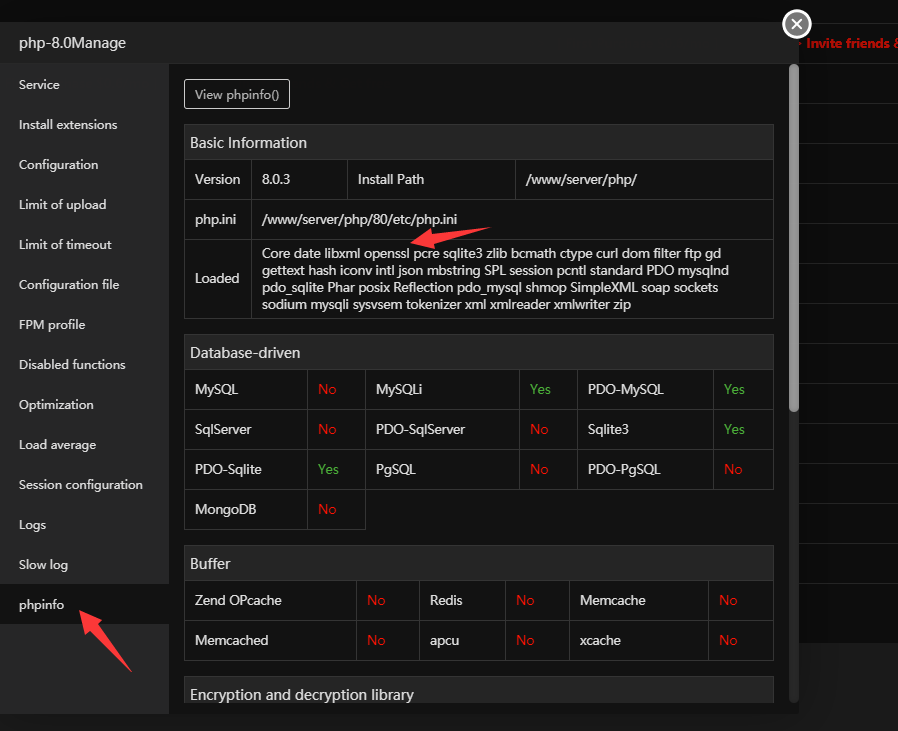Select the phpinfo sidebar item
The image size is (898, 731).
(42, 605)
